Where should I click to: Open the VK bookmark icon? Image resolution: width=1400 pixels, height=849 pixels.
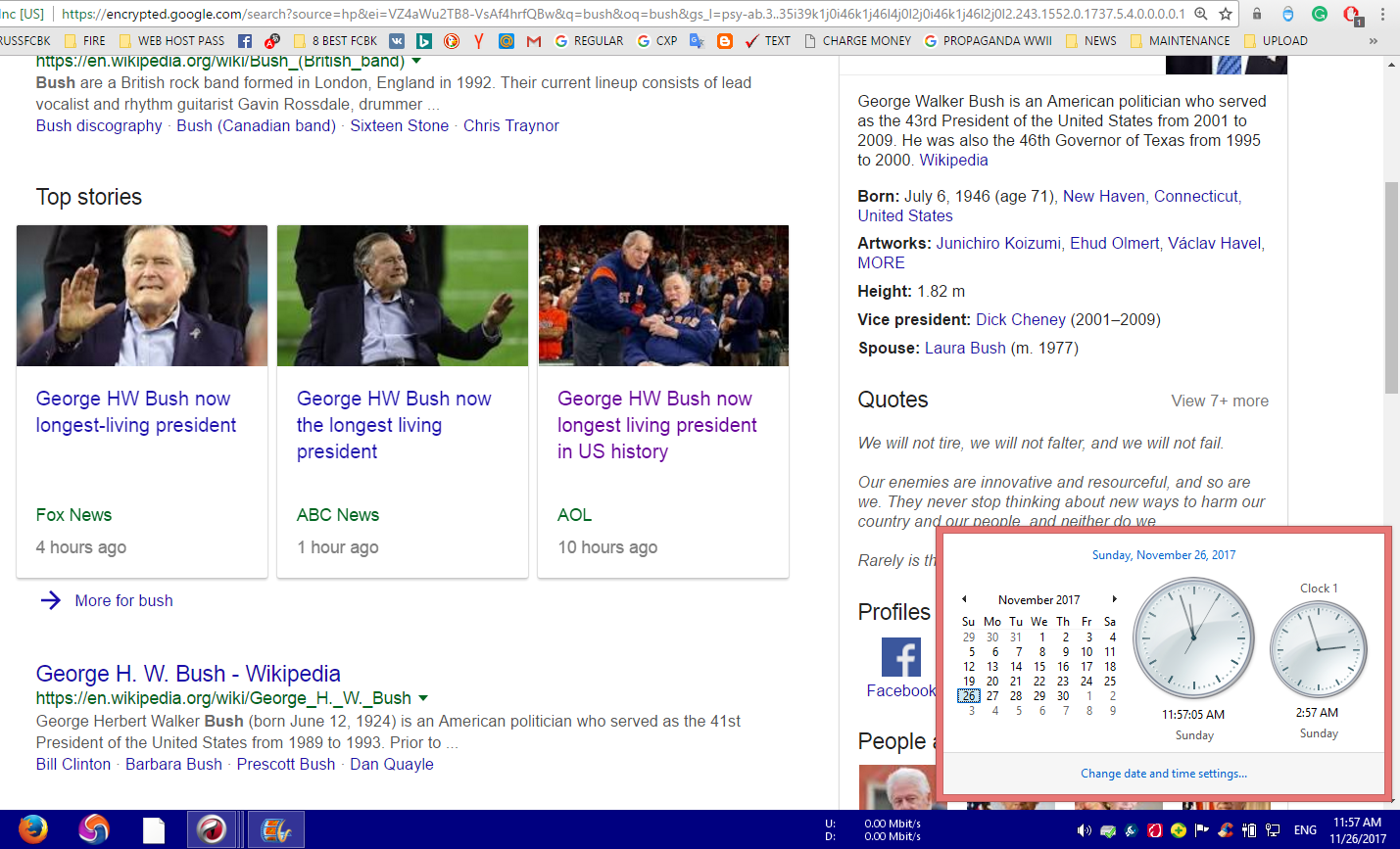397,41
